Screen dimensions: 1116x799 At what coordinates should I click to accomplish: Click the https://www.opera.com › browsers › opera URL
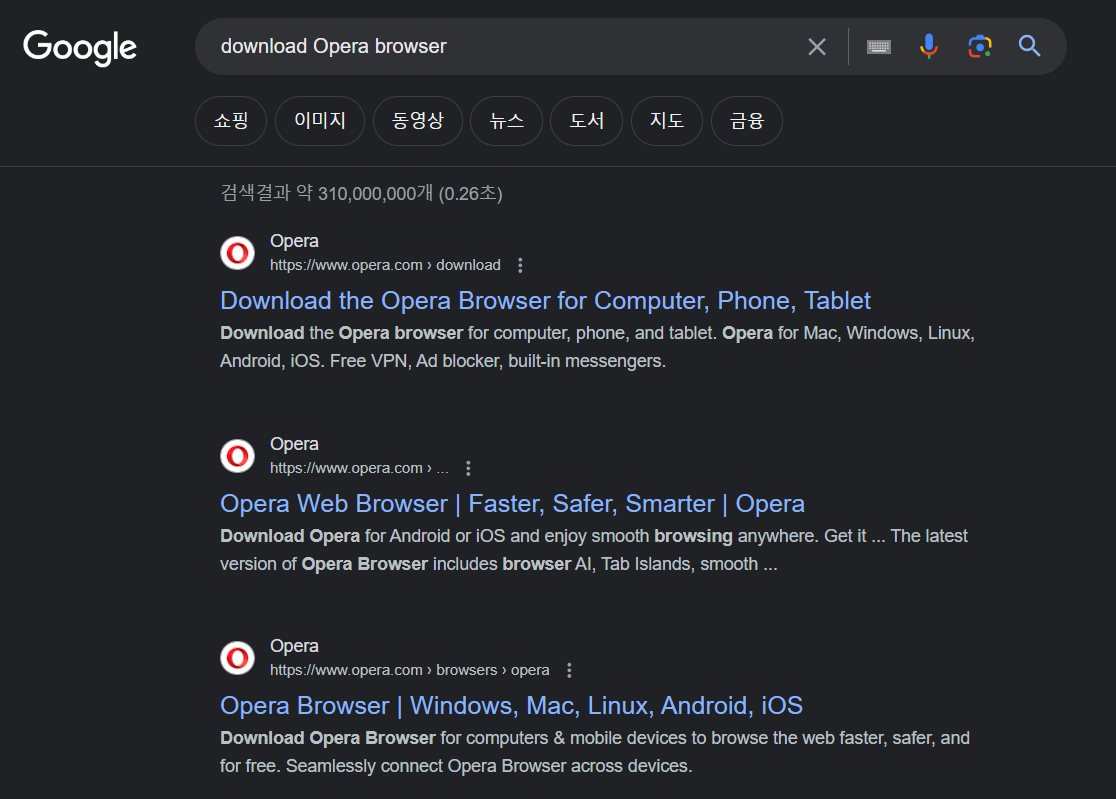click(x=409, y=670)
